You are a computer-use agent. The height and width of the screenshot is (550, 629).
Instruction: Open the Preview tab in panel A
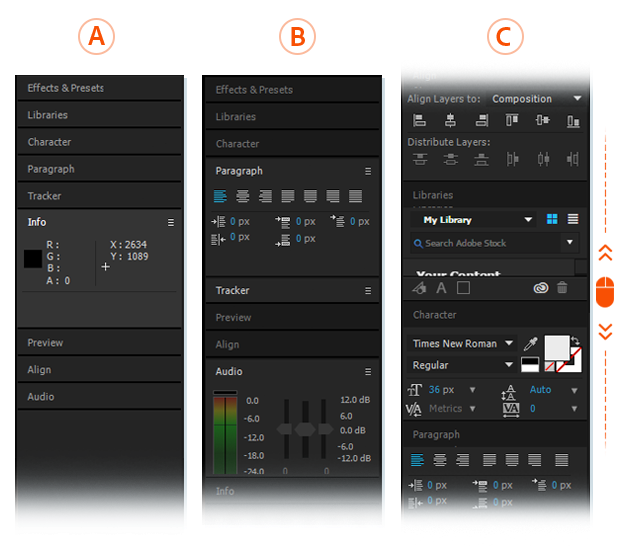point(99,343)
